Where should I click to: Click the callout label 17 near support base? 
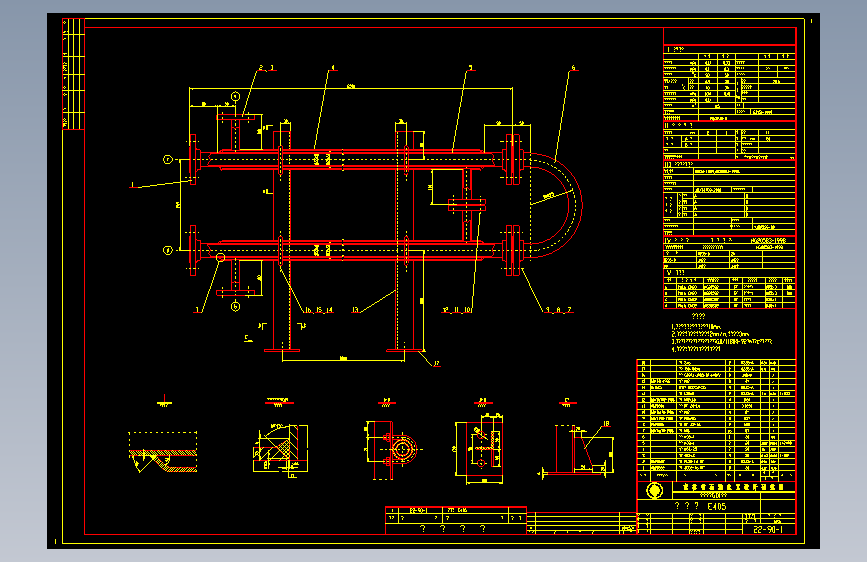click(436, 363)
